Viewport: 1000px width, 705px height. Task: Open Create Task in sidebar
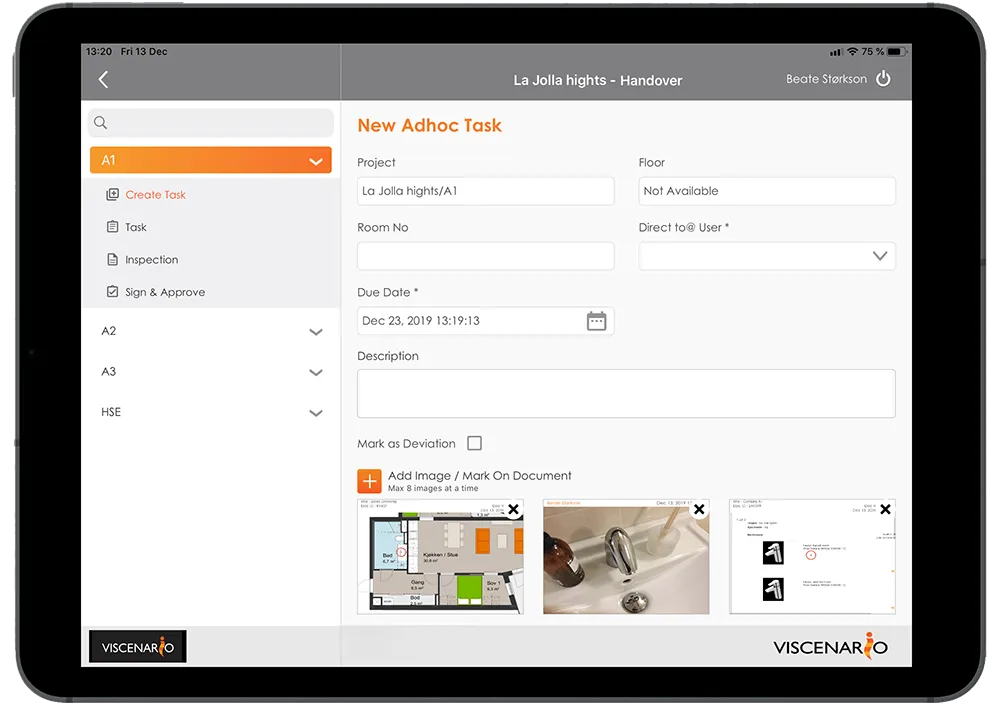pyautogui.click(x=156, y=195)
